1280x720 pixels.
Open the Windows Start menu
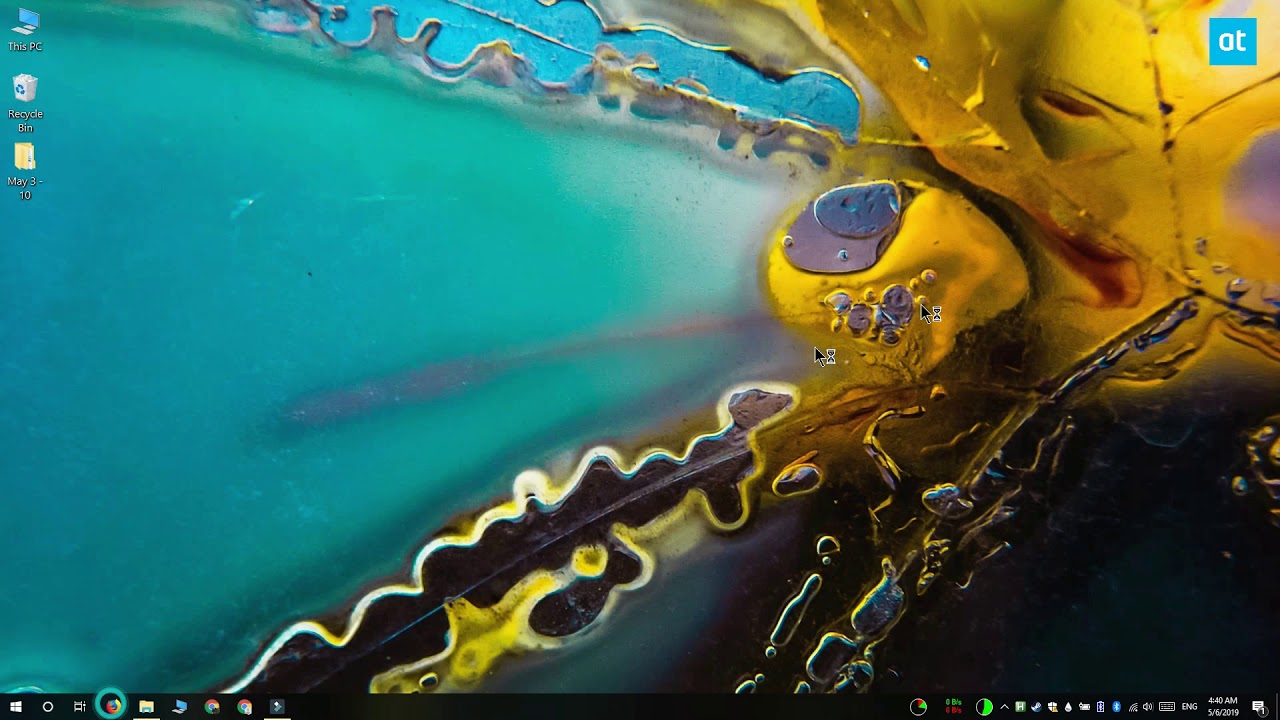[x=15, y=707]
